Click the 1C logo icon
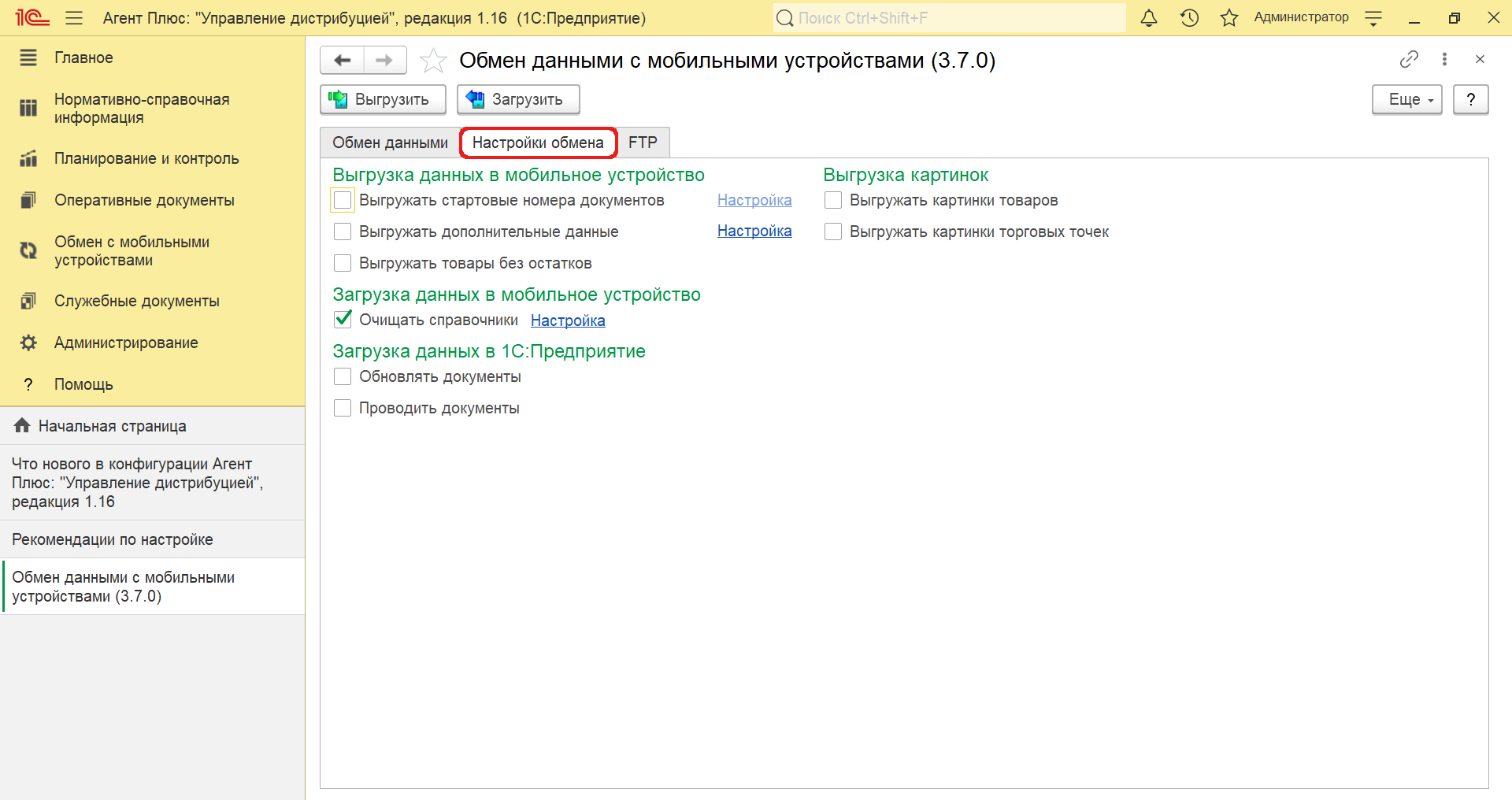The height and width of the screenshot is (800, 1512). (32, 17)
